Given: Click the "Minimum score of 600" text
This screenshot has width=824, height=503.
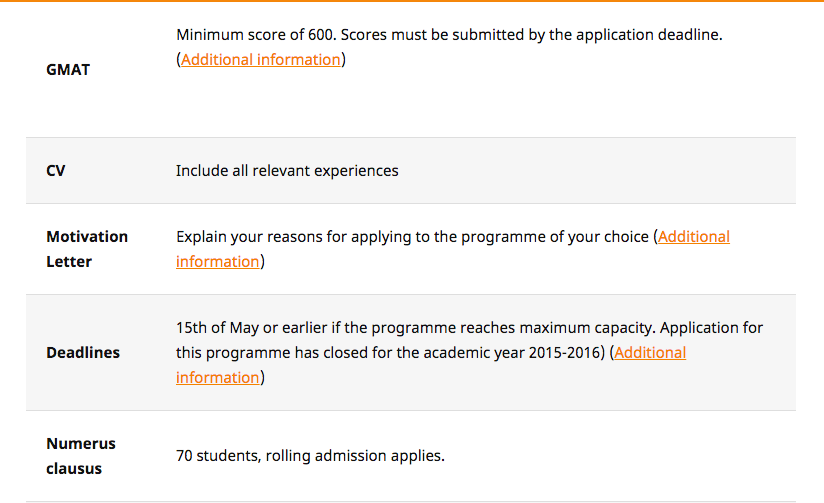Looking at the screenshot, I should point(254,35).
